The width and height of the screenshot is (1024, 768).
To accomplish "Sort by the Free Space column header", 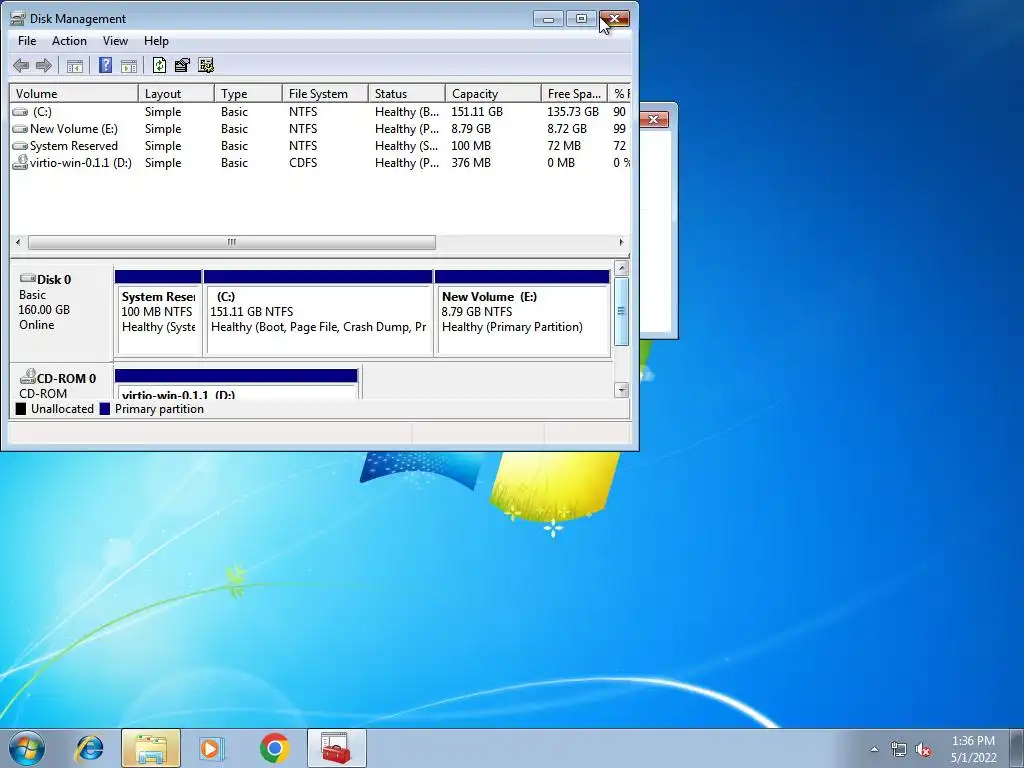I will [x=574, y=93].
